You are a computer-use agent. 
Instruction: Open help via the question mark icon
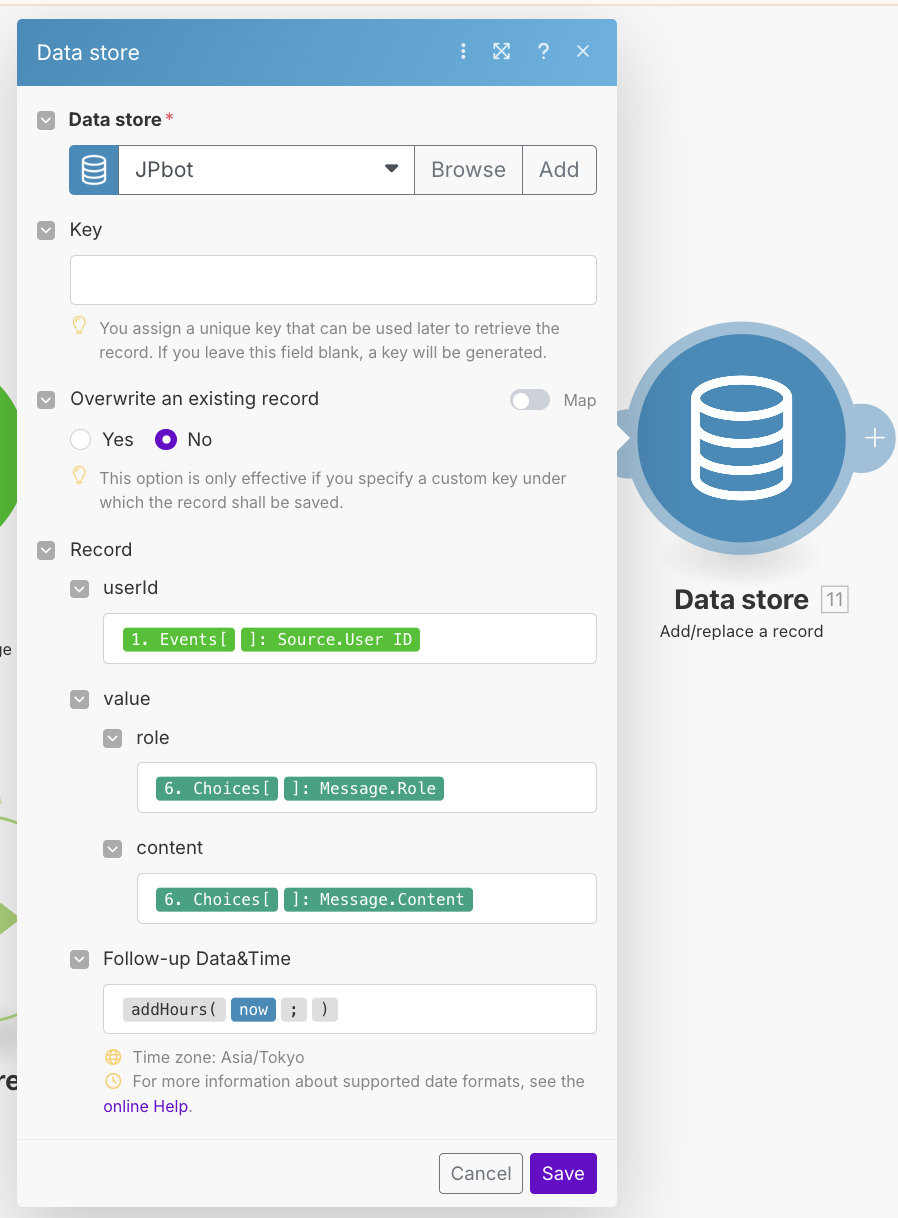[x=543, y=52]
